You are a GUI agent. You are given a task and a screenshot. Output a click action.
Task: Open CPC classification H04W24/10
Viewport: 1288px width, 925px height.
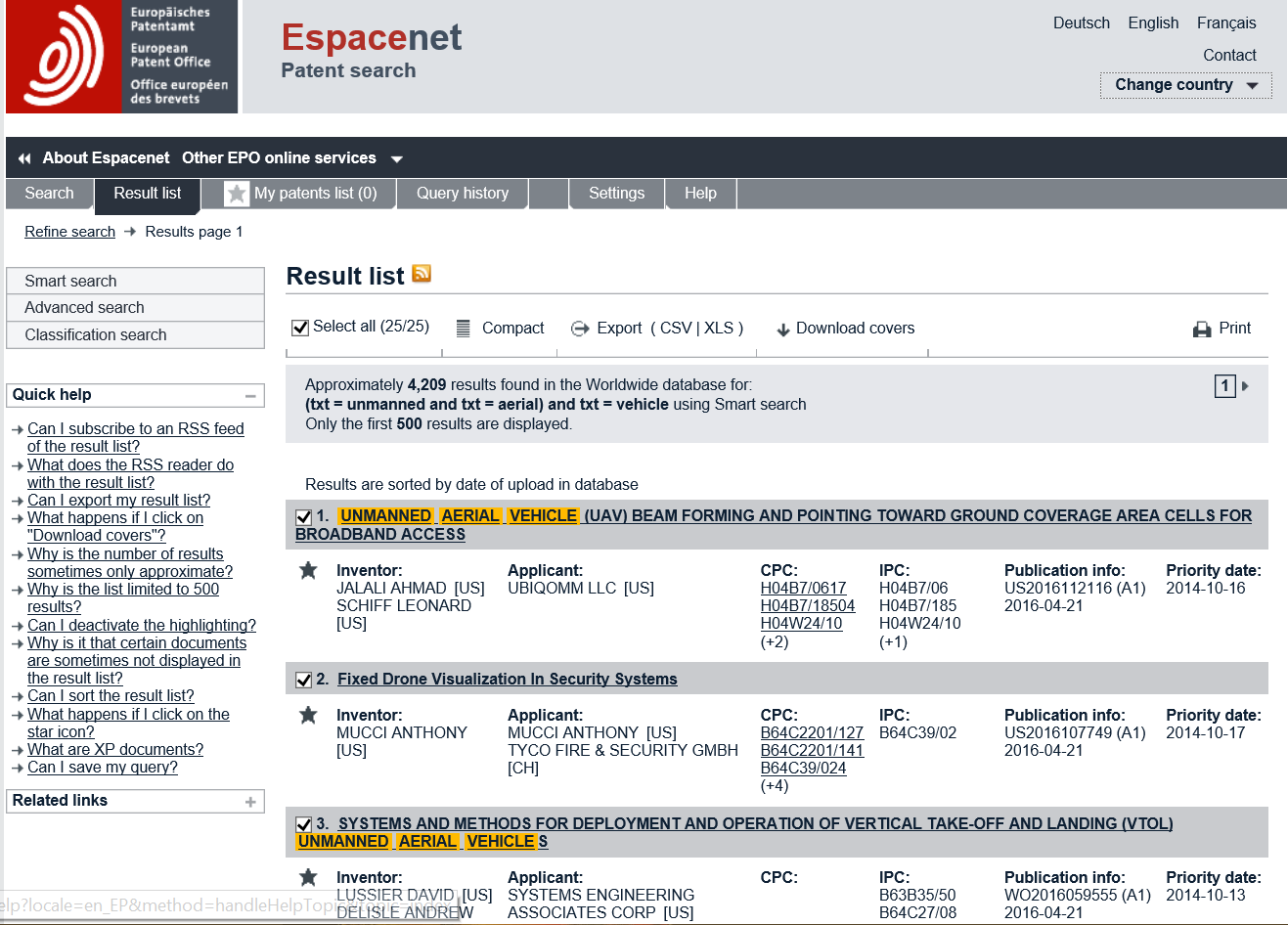point(801,624)
